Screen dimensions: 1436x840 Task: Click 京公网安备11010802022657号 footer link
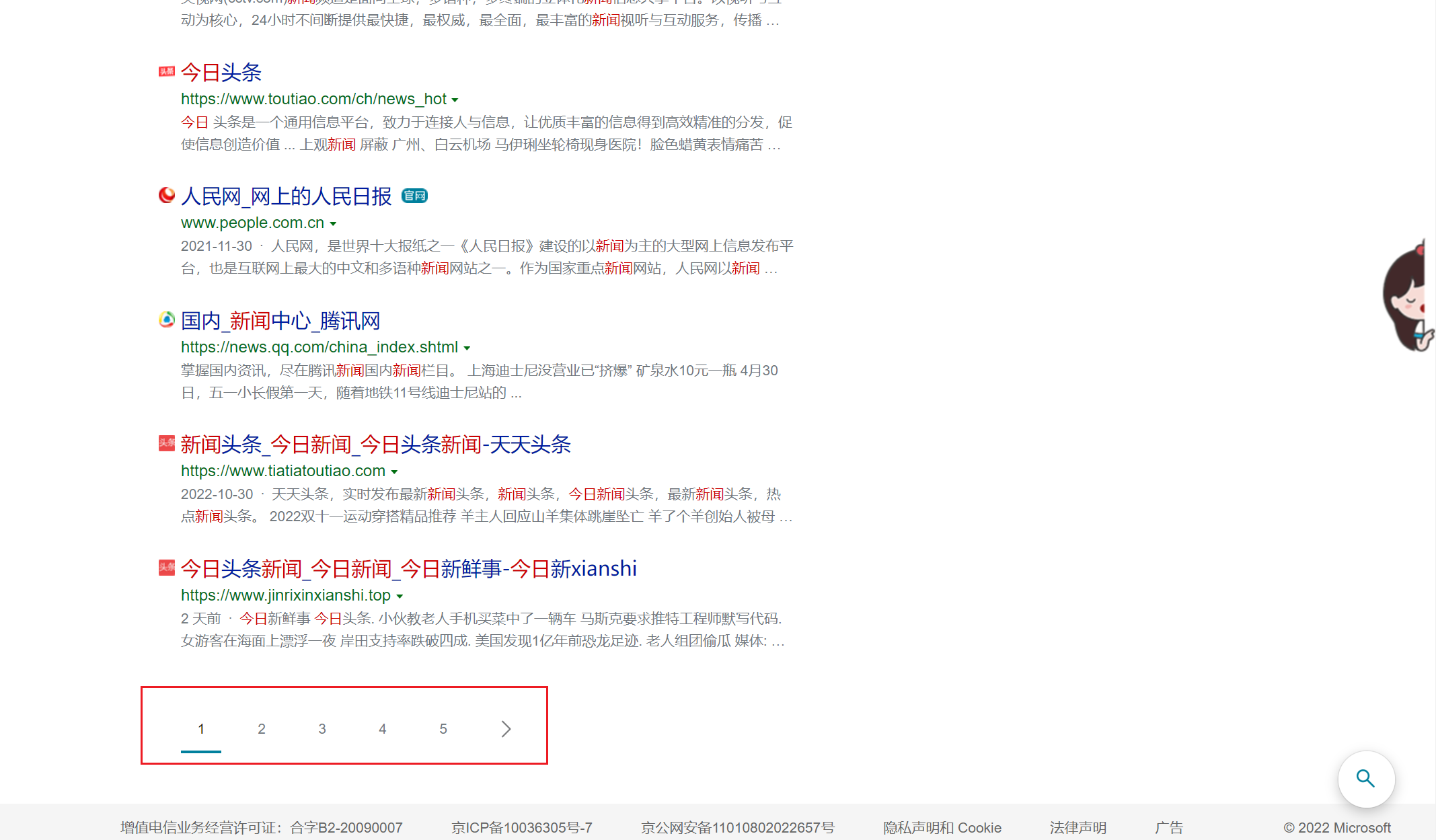point(738,828)
